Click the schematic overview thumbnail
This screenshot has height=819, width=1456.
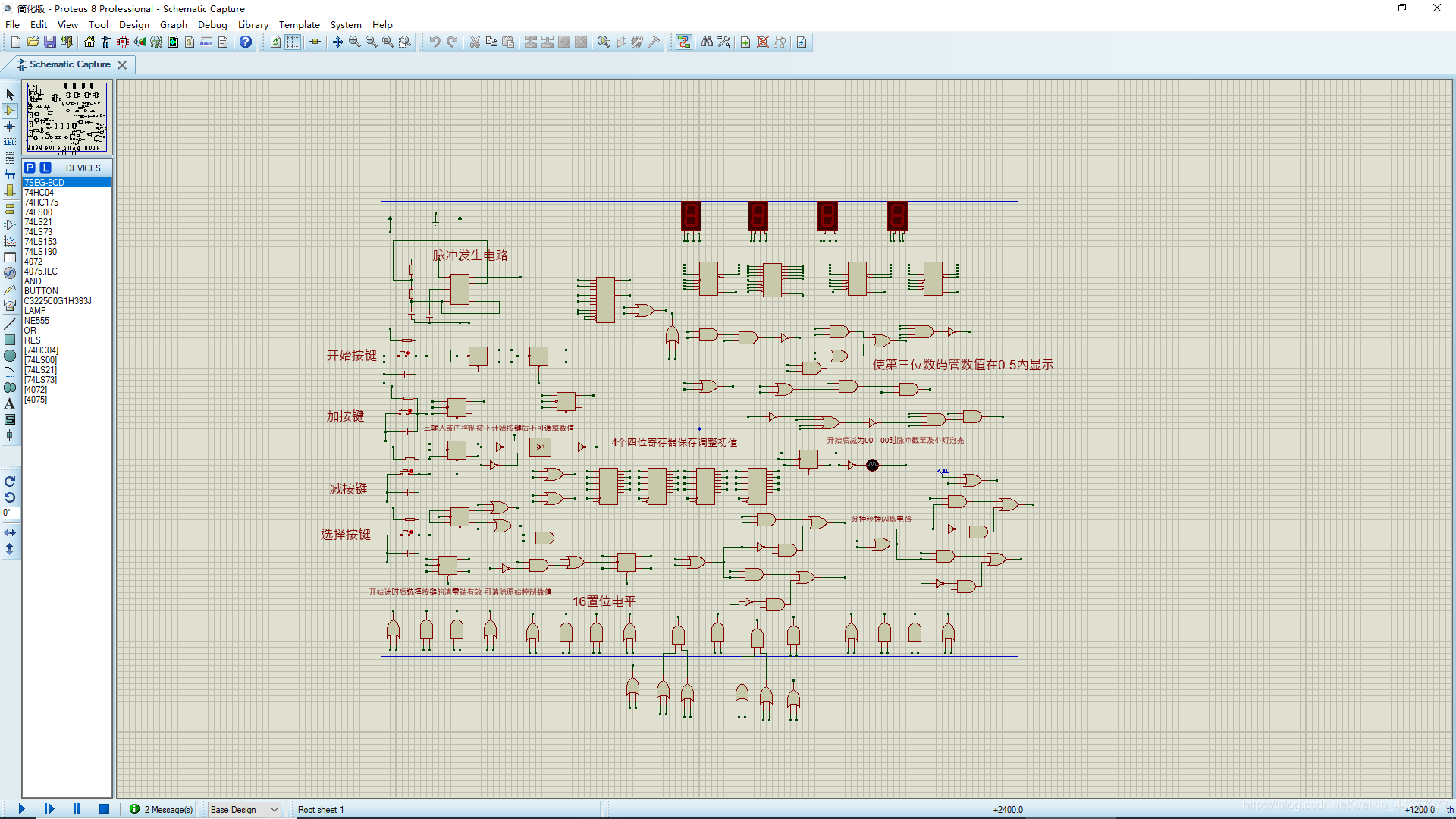click(67, 118)
